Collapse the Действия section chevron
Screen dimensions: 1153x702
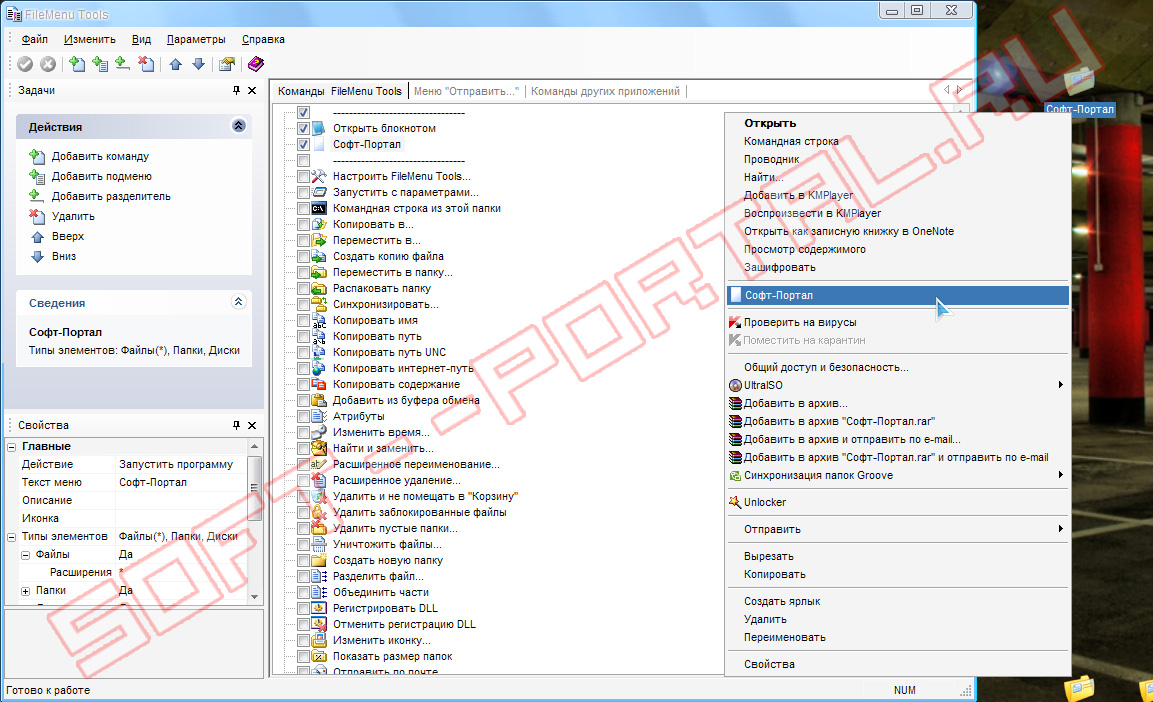tap(238, 126)
